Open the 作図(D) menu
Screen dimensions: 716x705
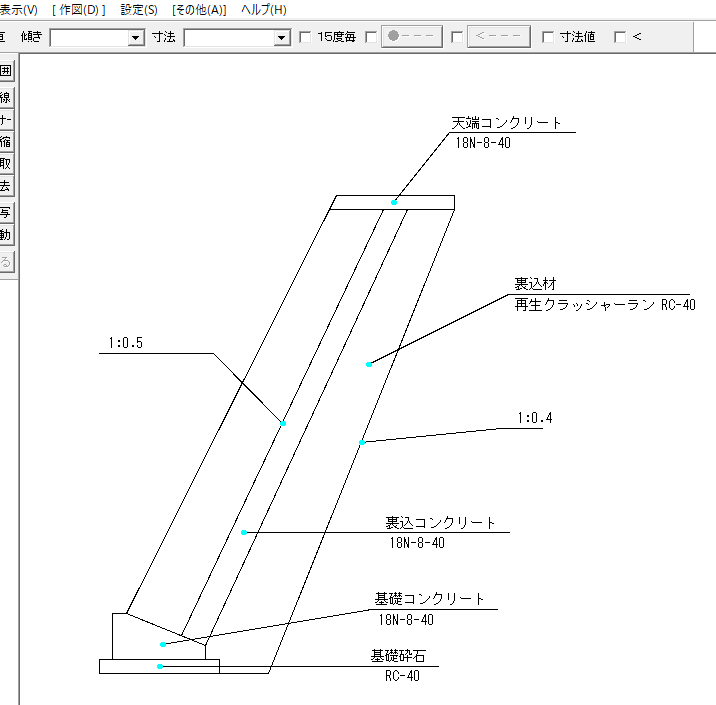(78, 10)
